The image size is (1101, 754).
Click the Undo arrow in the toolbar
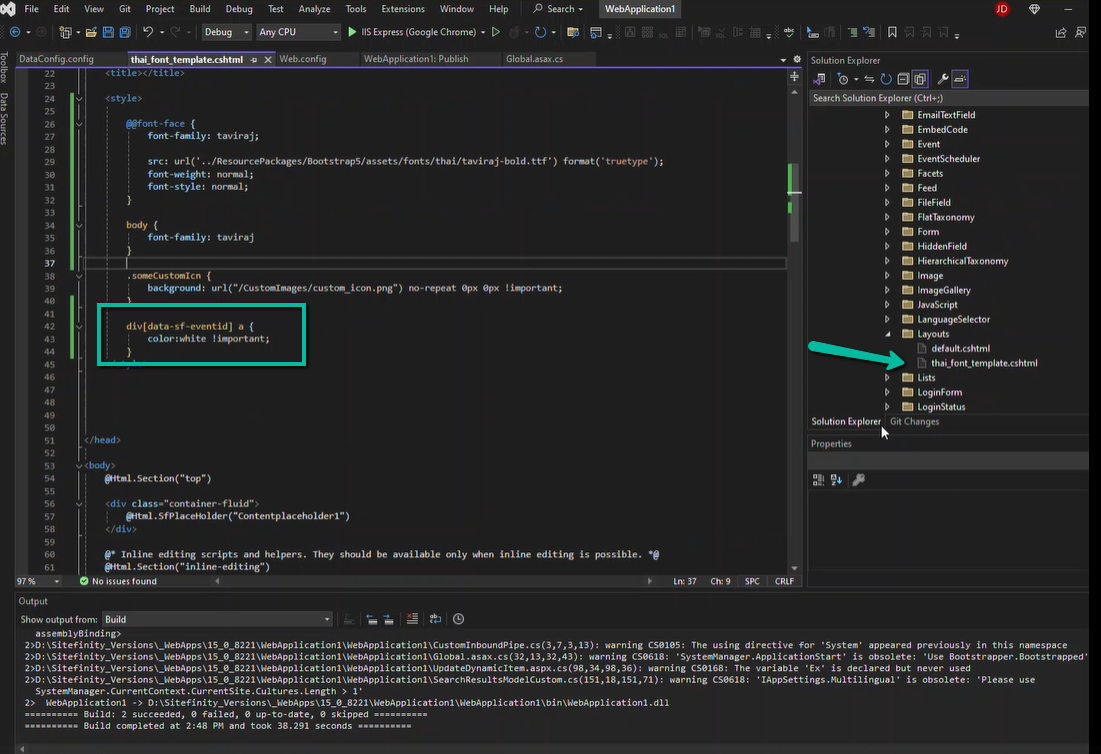pyautogui.click(x=148, y=32)
